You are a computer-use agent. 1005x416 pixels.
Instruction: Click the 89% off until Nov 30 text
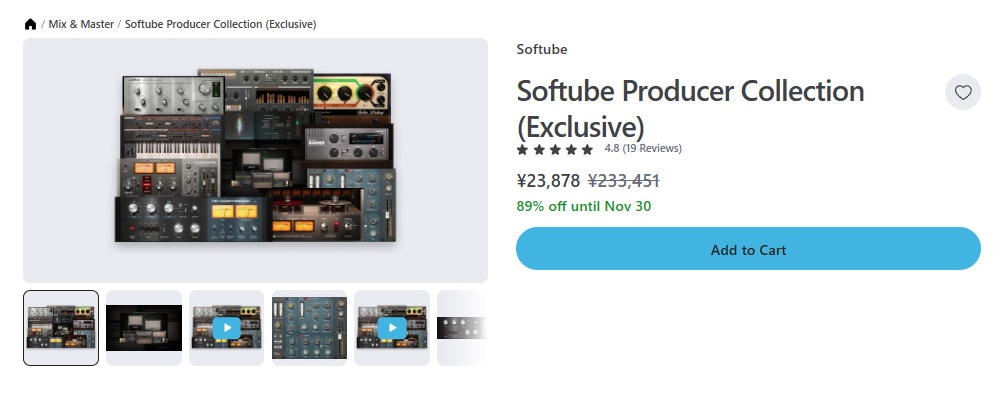coord(583,206)
